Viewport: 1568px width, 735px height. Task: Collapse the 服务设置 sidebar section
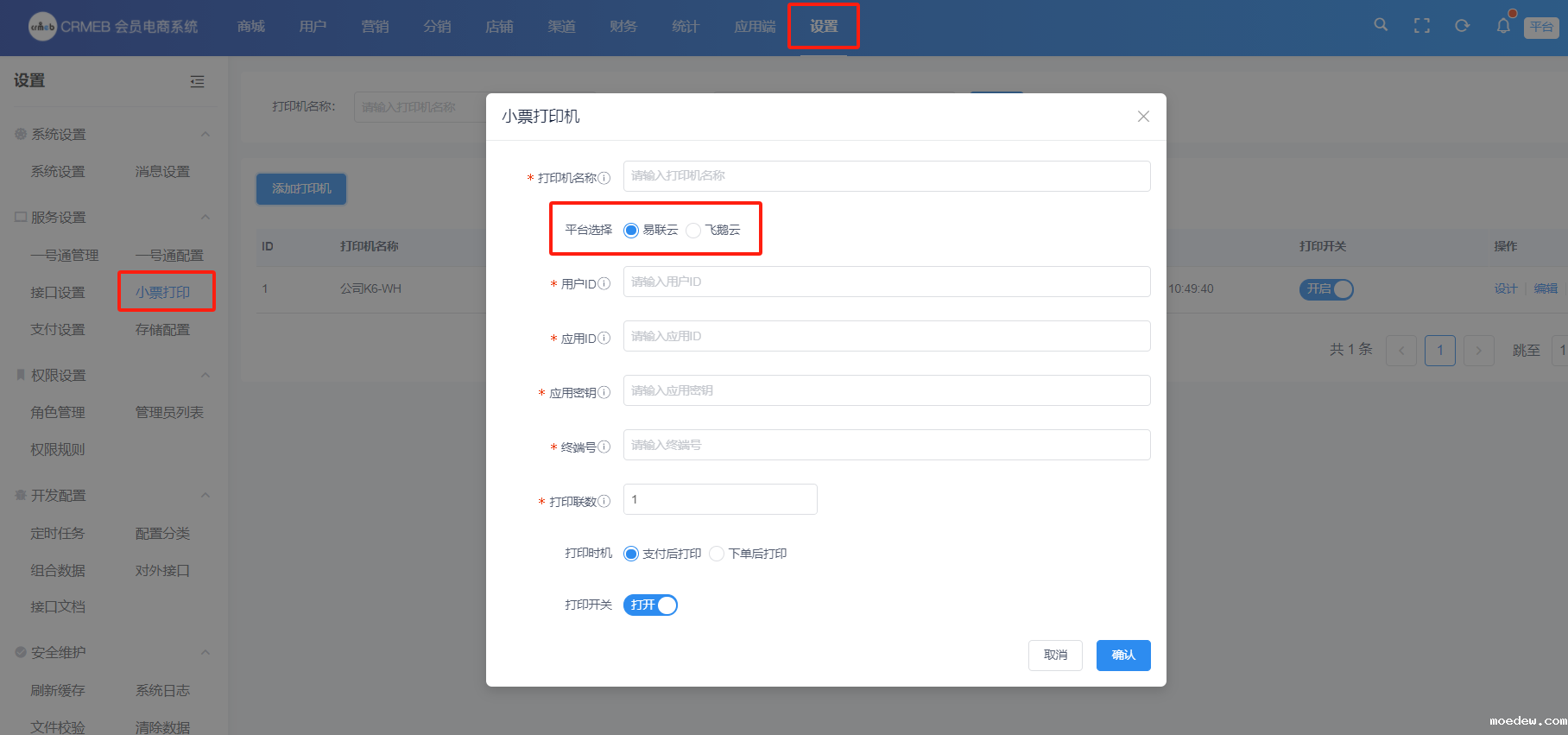[205, 217]
